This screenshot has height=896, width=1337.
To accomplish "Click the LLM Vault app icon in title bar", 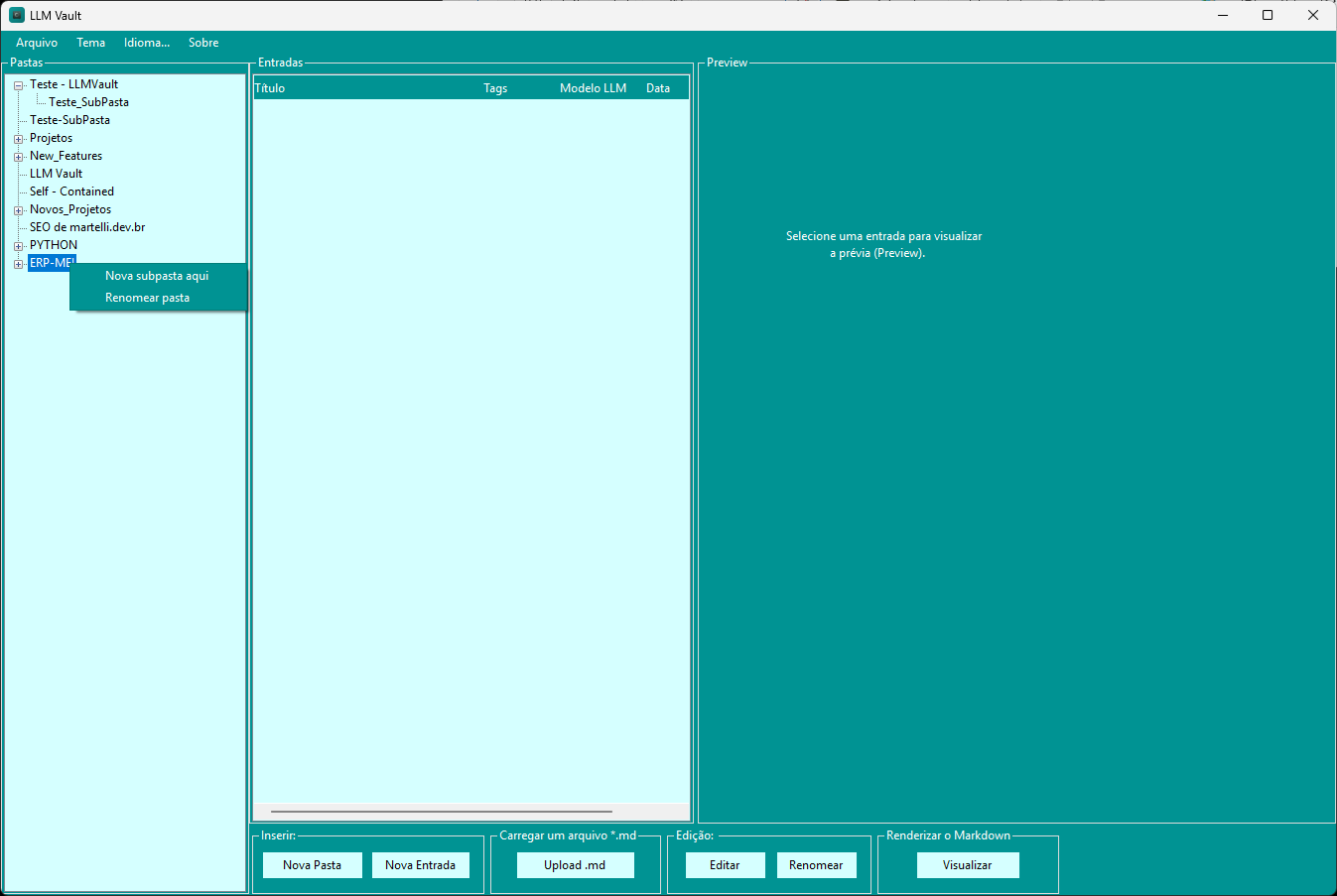I will (x=17, y=15).
